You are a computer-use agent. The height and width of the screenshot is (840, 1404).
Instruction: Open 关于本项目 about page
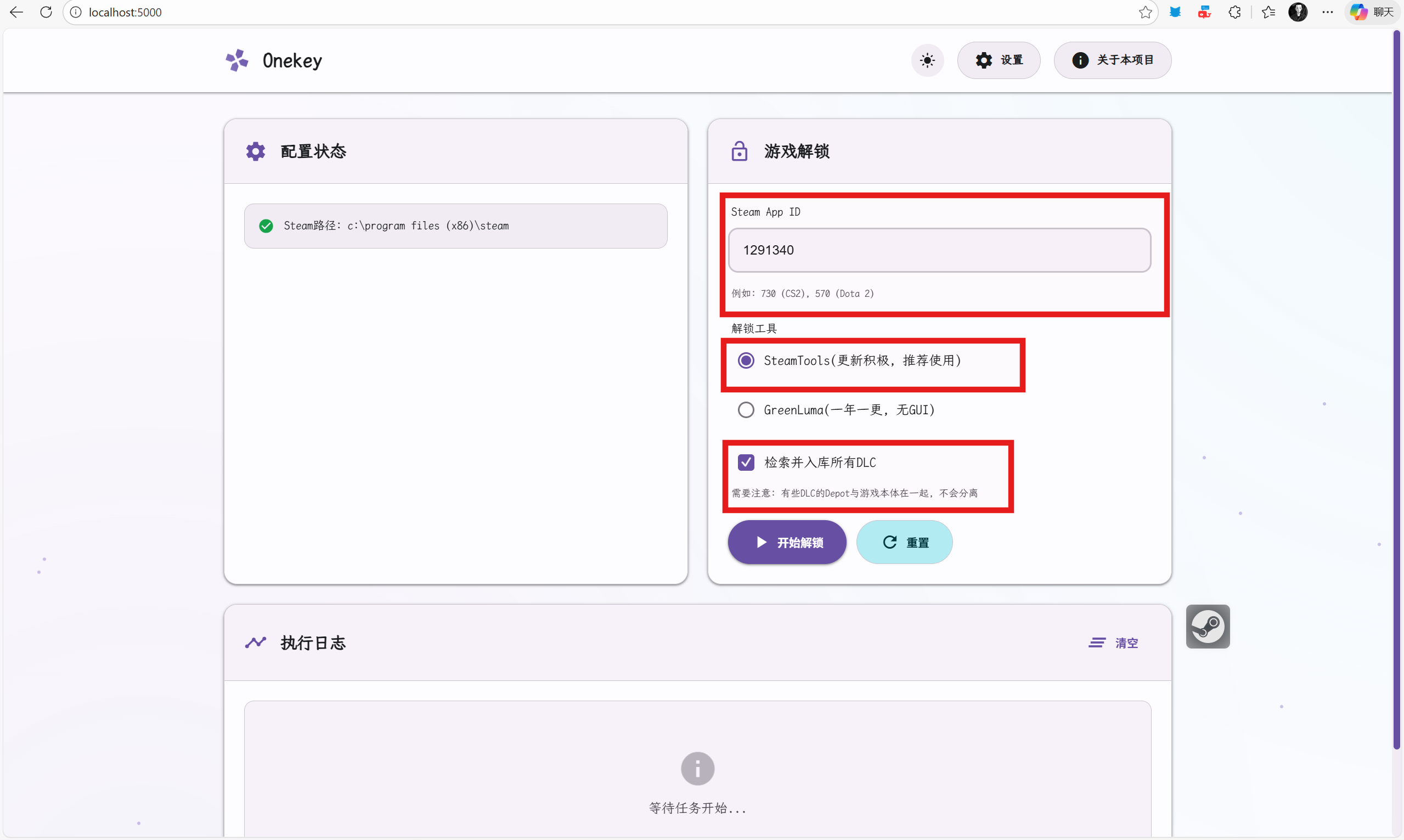pos(1112,60)
